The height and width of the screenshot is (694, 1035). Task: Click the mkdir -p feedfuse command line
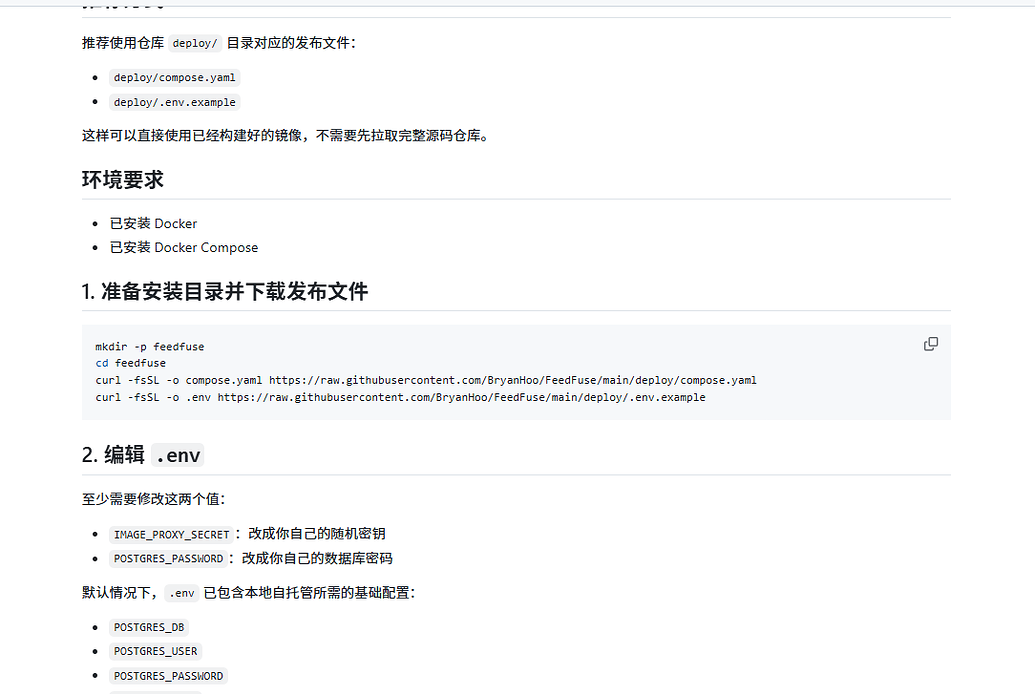[x=150, y=347]
